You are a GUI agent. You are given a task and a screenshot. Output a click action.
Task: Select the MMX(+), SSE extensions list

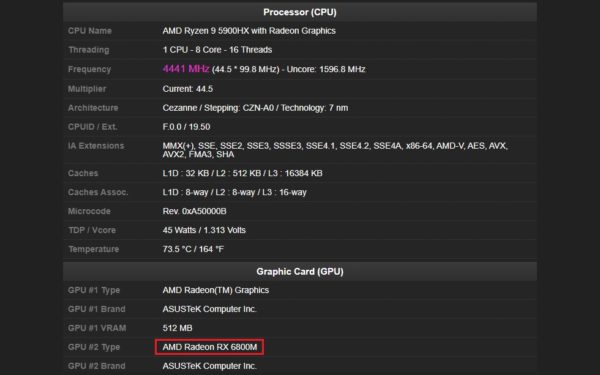[335, 150]
